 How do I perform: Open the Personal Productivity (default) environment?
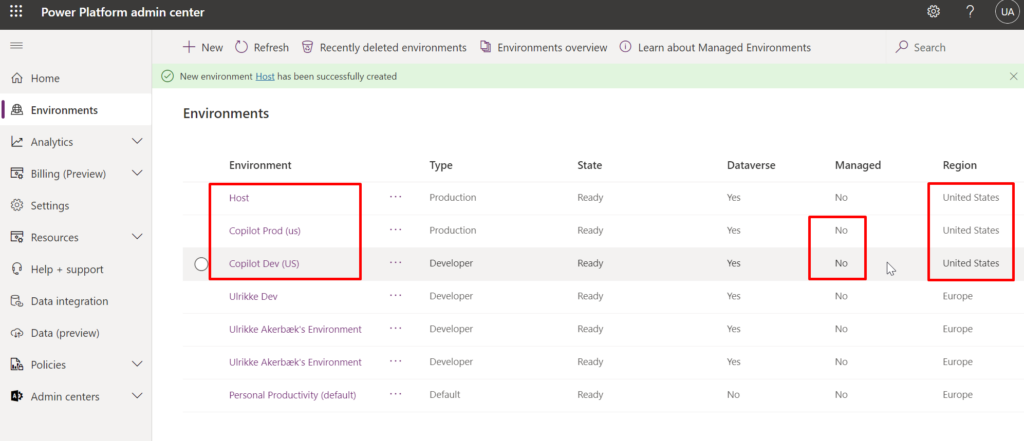pyautogui.click(x=293, y=395)
